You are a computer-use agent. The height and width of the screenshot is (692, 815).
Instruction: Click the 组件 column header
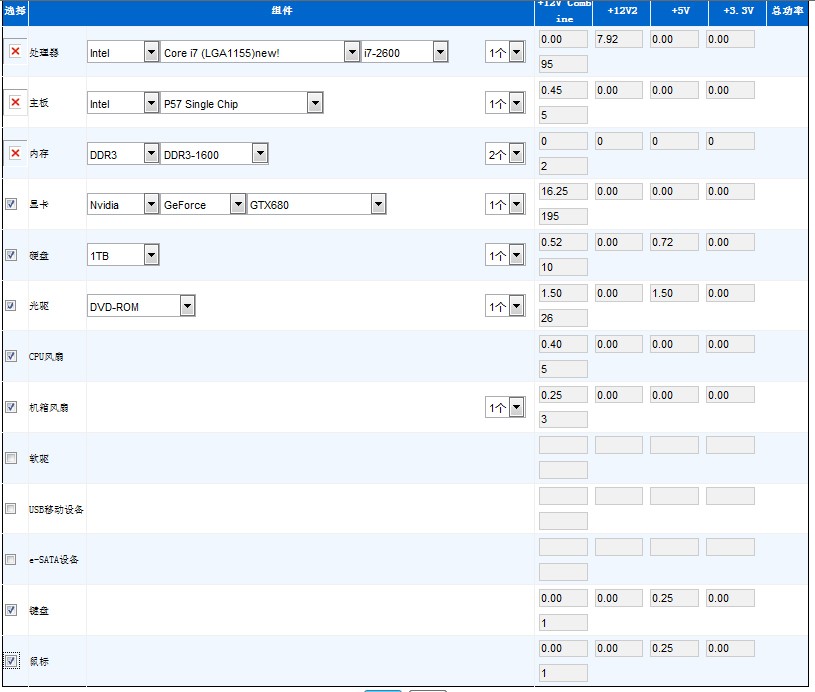tap(282, 10)
